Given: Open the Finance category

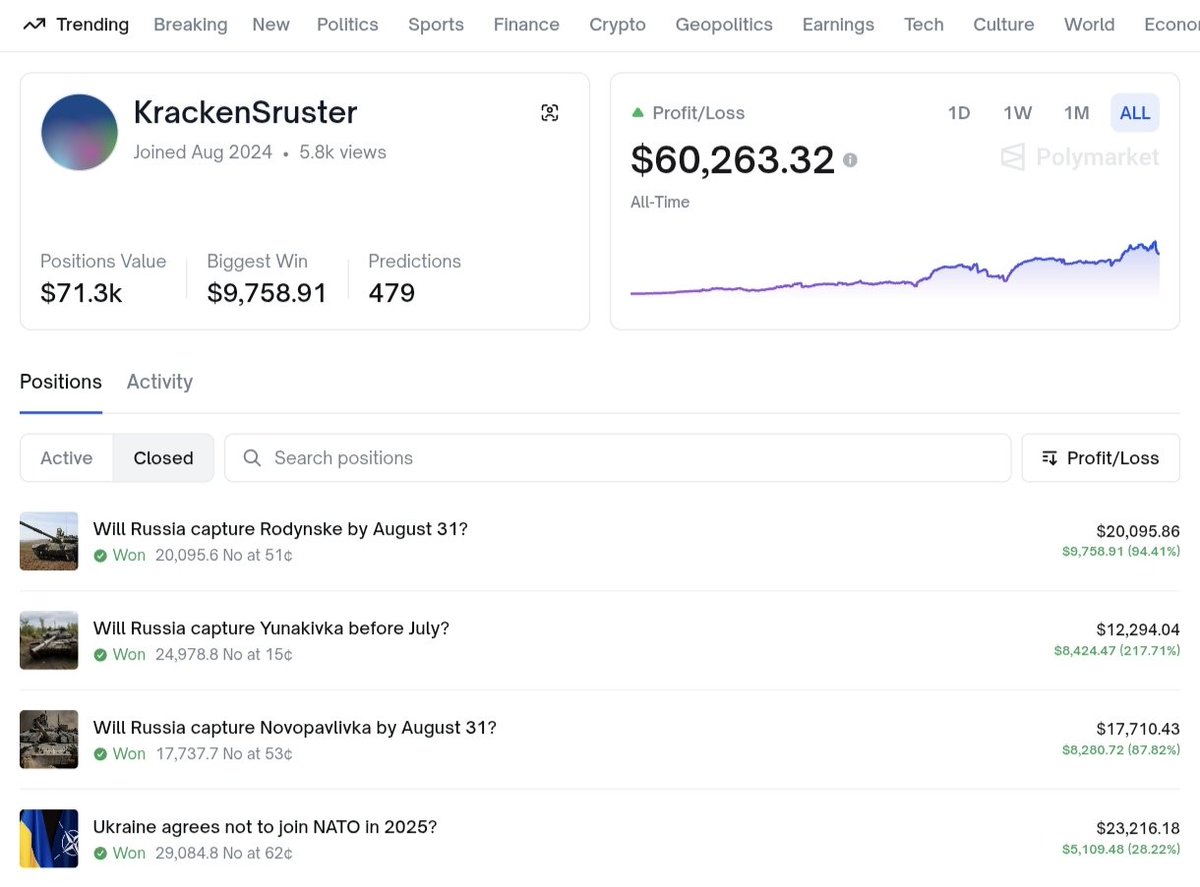Looking at the screenshot, I should (526, 25).
